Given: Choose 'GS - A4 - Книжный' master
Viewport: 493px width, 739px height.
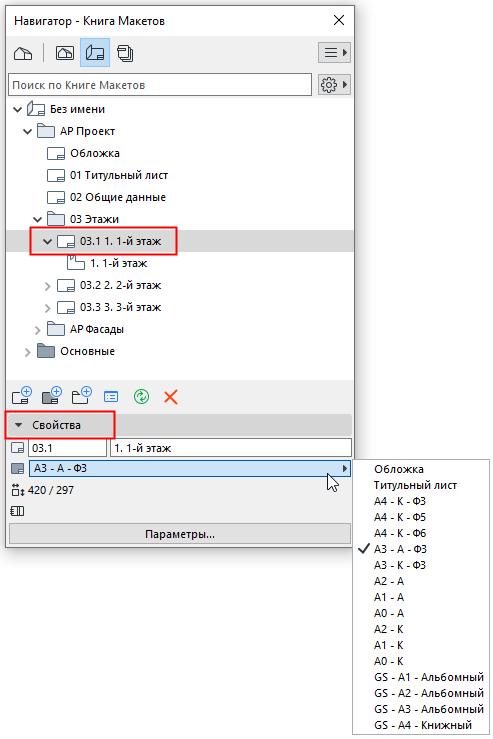Looking at the screenshot, I should 423,726.
